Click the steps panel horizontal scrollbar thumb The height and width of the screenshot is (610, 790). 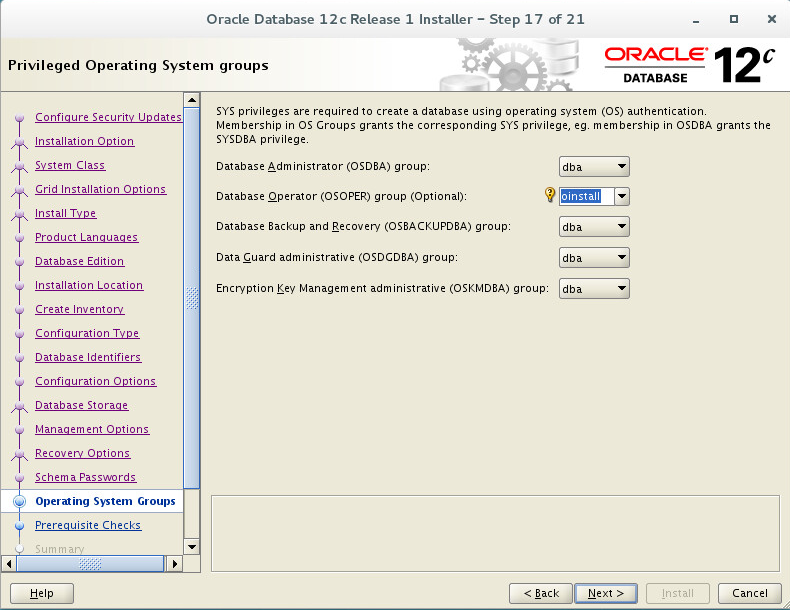click(x=90, y=564)
